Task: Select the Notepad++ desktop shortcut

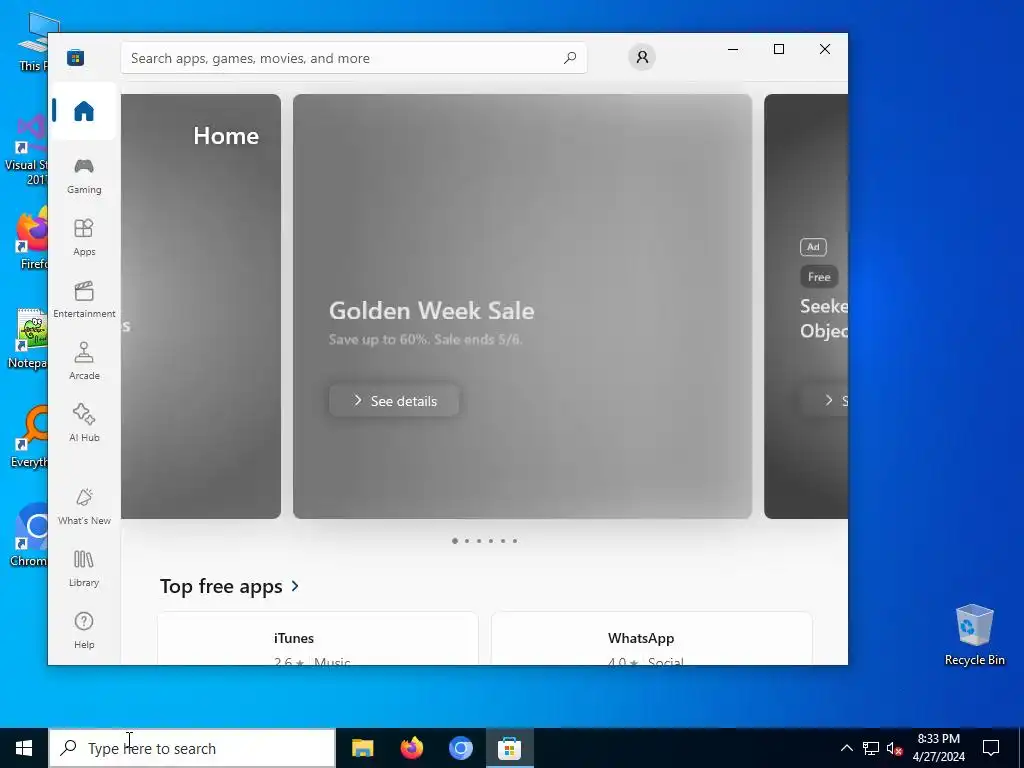Action: 27,339
